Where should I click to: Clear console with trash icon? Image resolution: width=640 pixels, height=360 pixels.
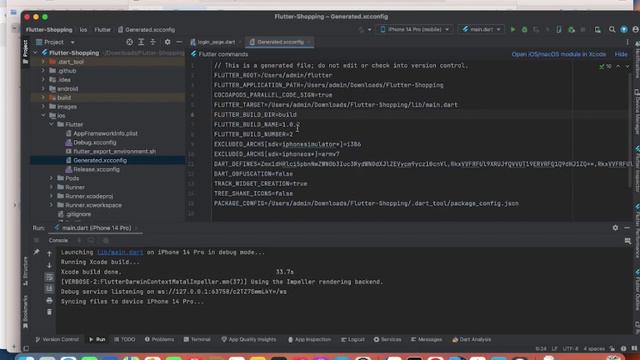coord(49,312)
